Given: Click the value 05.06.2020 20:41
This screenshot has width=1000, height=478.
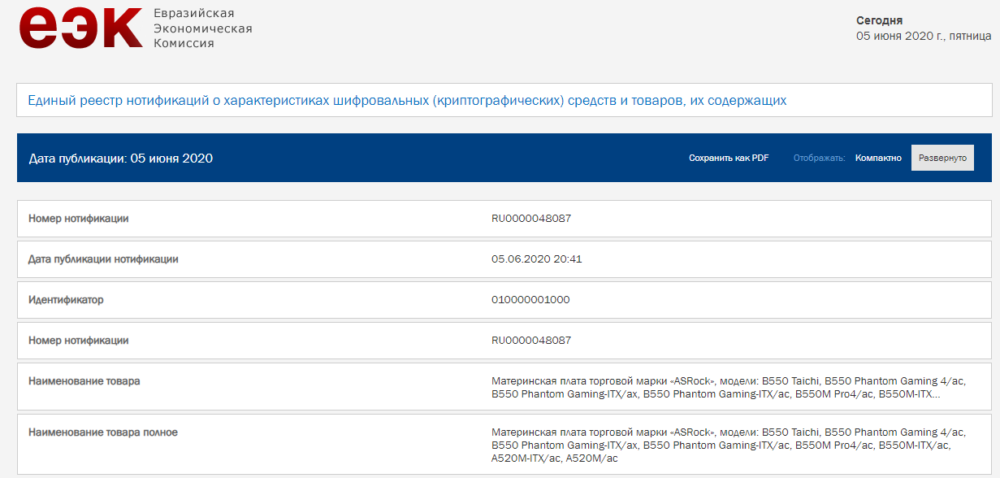Looking at the screenshot, I should 536,259.
